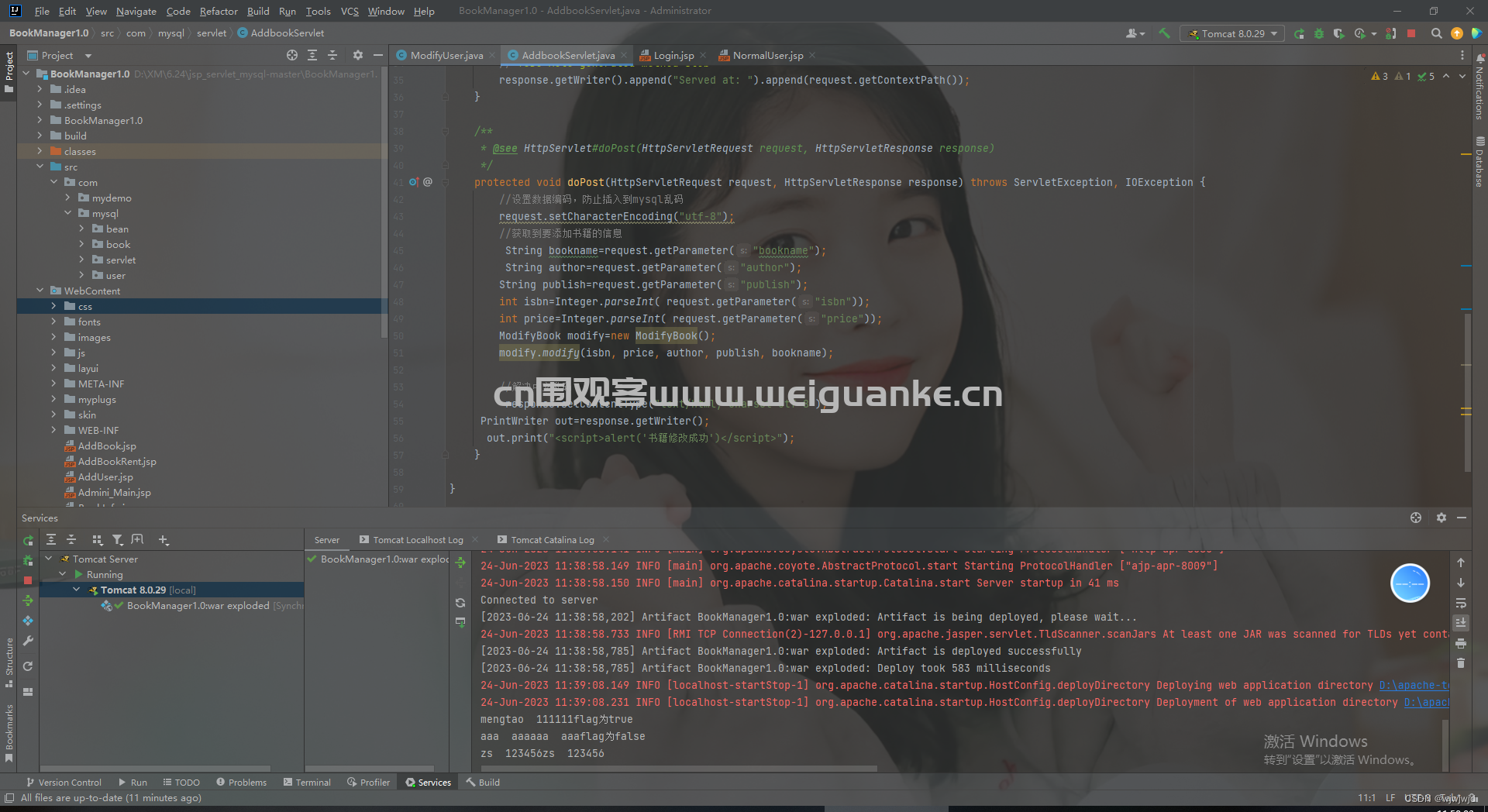Open the VCS menu

[x=350, y=11]
